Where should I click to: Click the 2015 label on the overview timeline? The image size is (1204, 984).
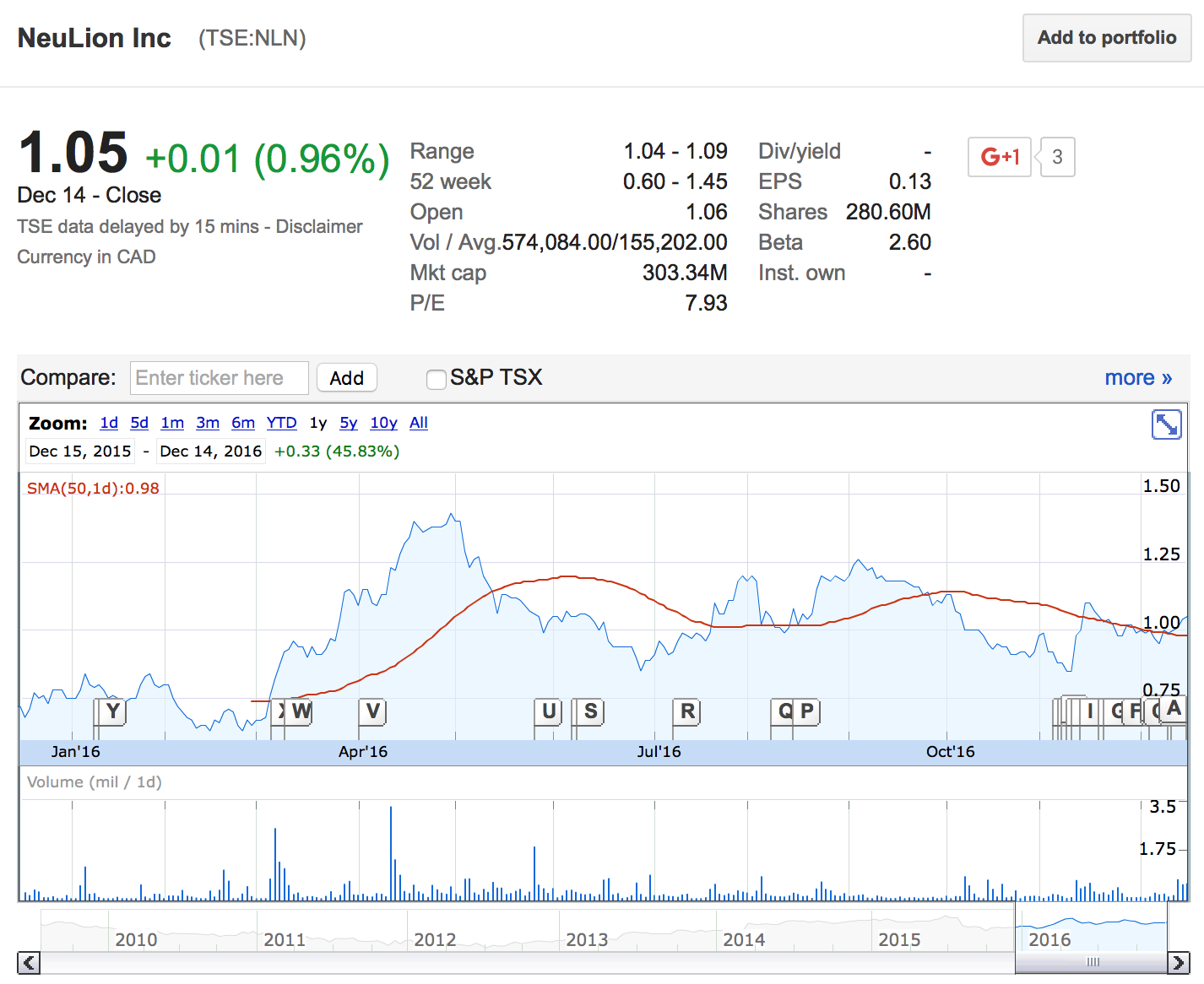point(899,940)
